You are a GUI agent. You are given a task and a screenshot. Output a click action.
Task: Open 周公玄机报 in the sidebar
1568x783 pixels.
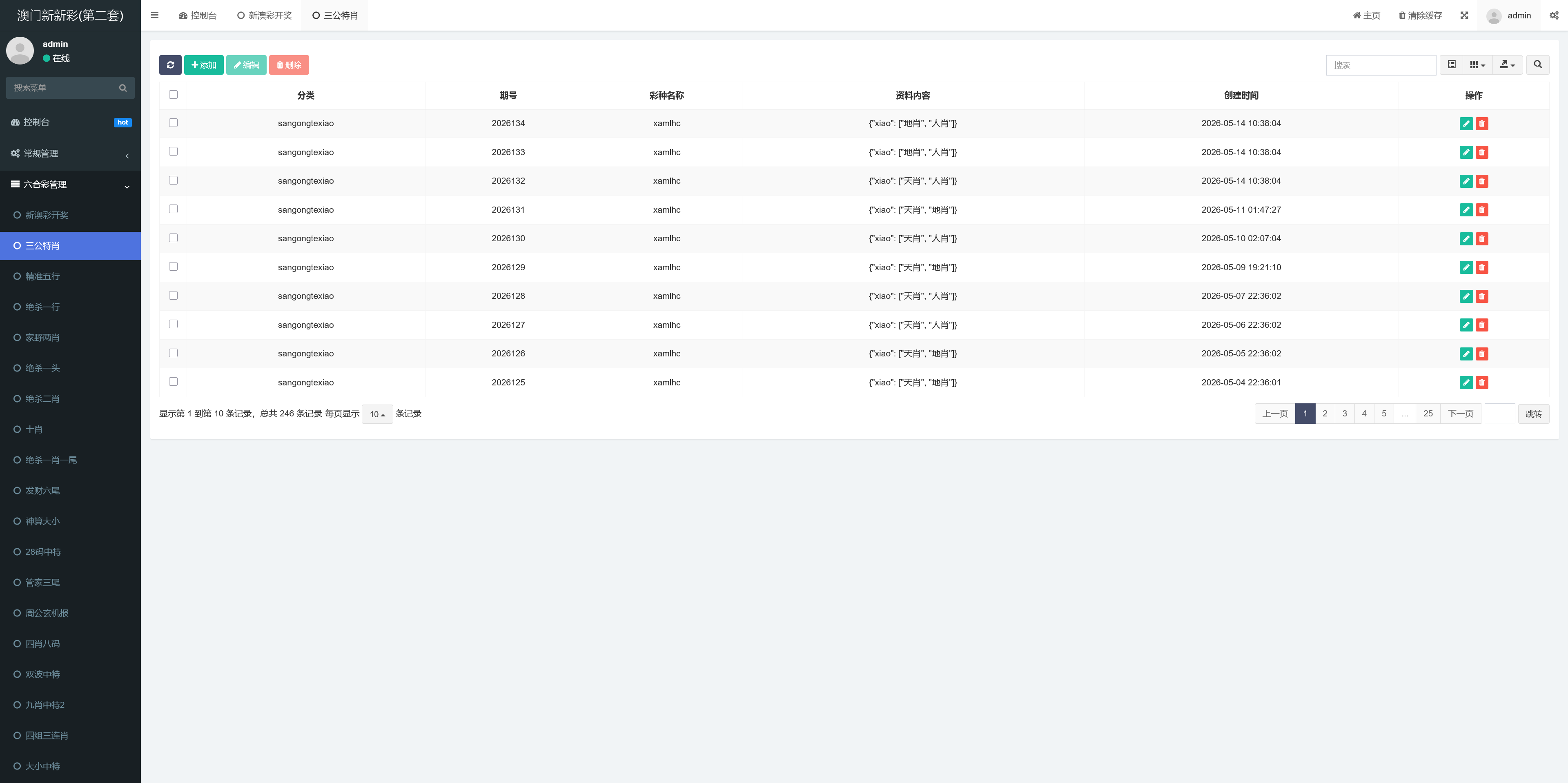click(71, 613)
